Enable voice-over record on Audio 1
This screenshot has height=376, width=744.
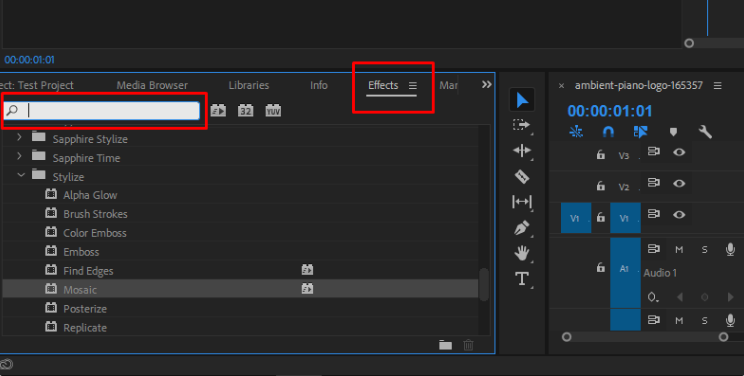(x=730, y=249)
